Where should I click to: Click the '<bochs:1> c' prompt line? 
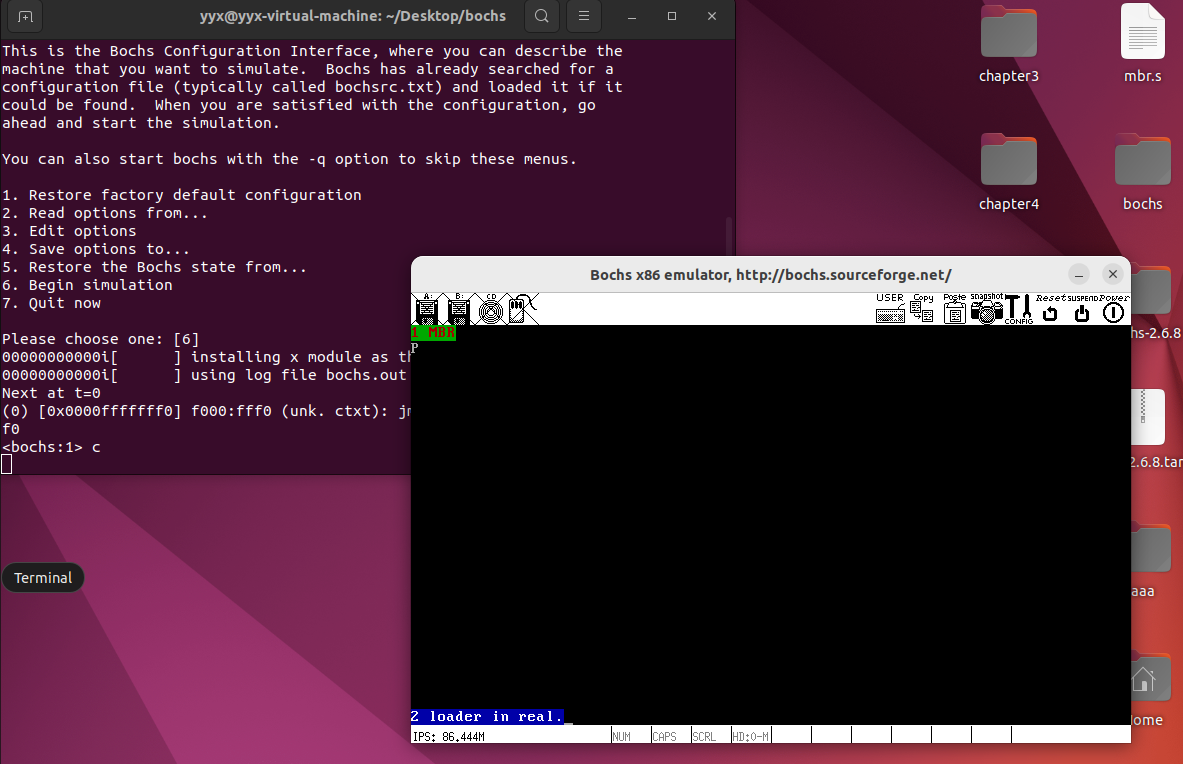click(x=51, y=447)
